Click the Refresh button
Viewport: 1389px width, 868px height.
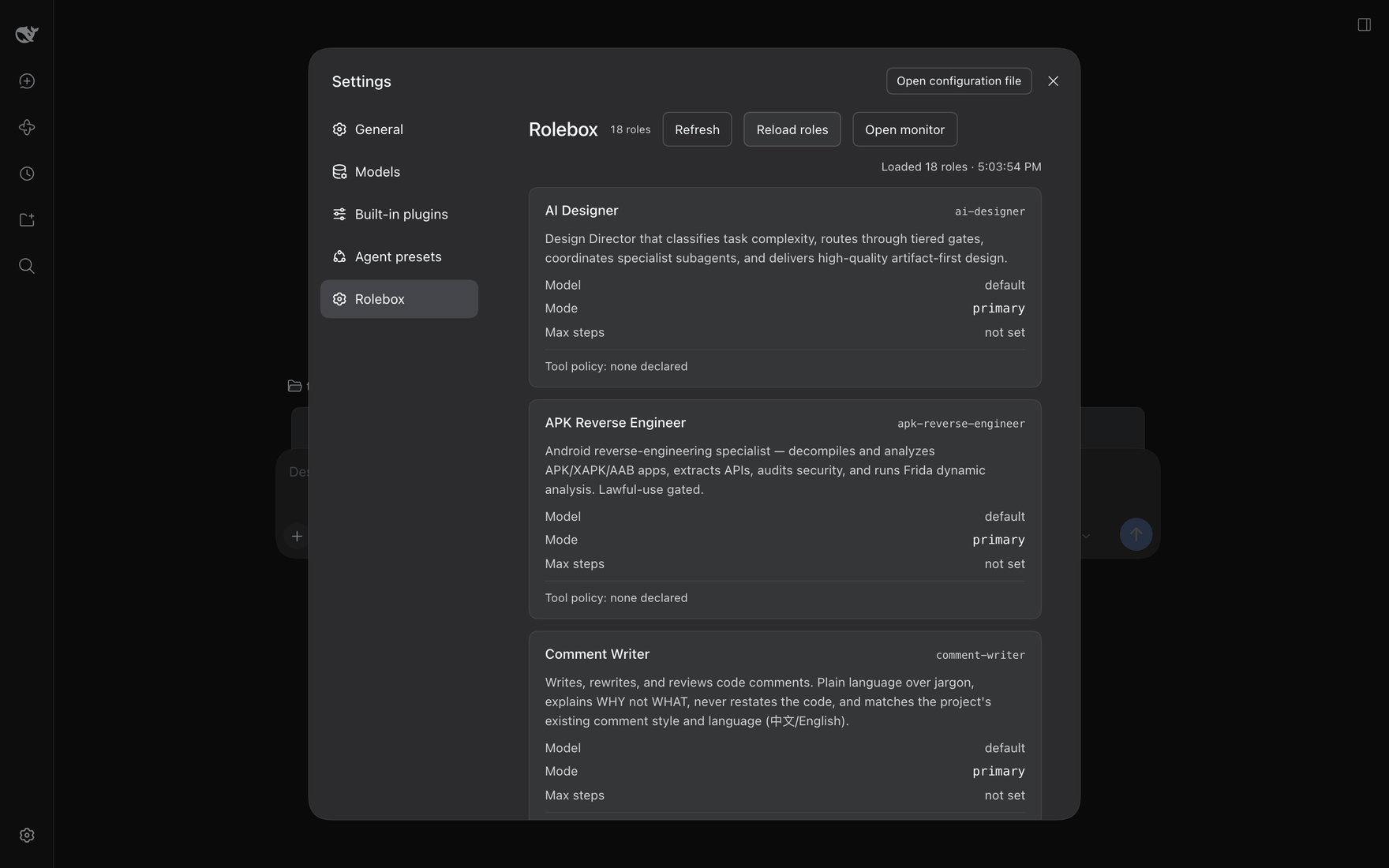(x=697, y=129)
